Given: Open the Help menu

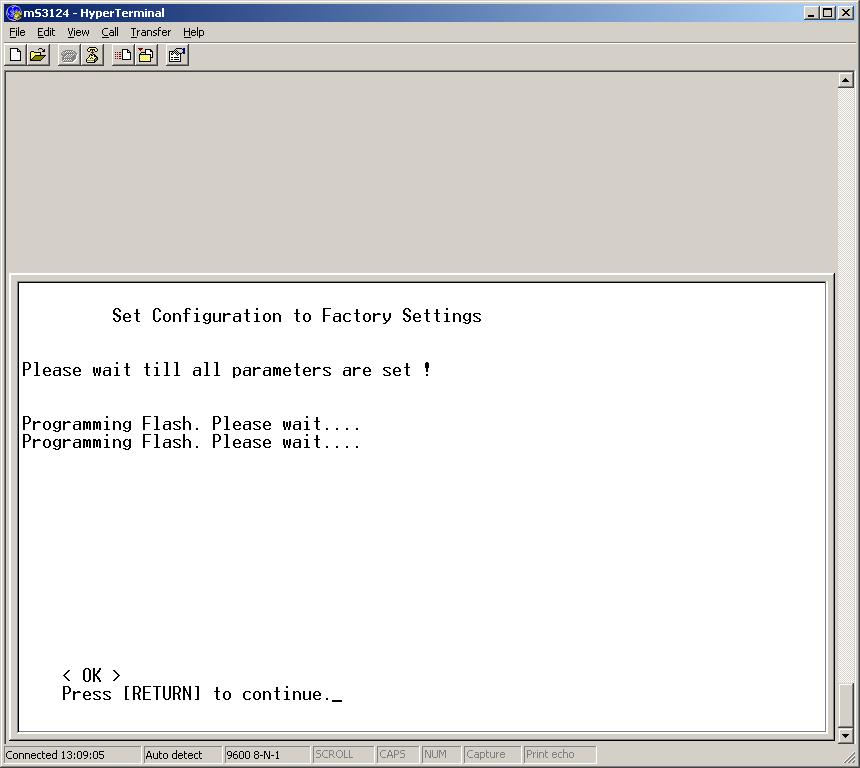Looking at the screenshot, I should 193,32.
